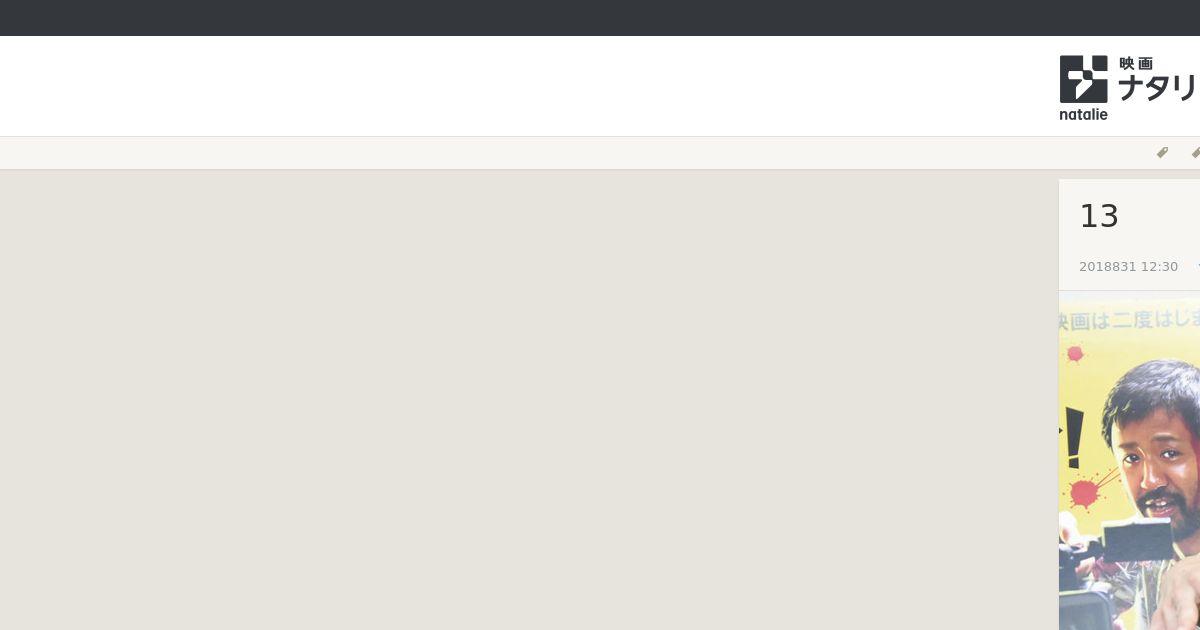Open the 映画ナタリー katakana logo text

coord(1158,88)
